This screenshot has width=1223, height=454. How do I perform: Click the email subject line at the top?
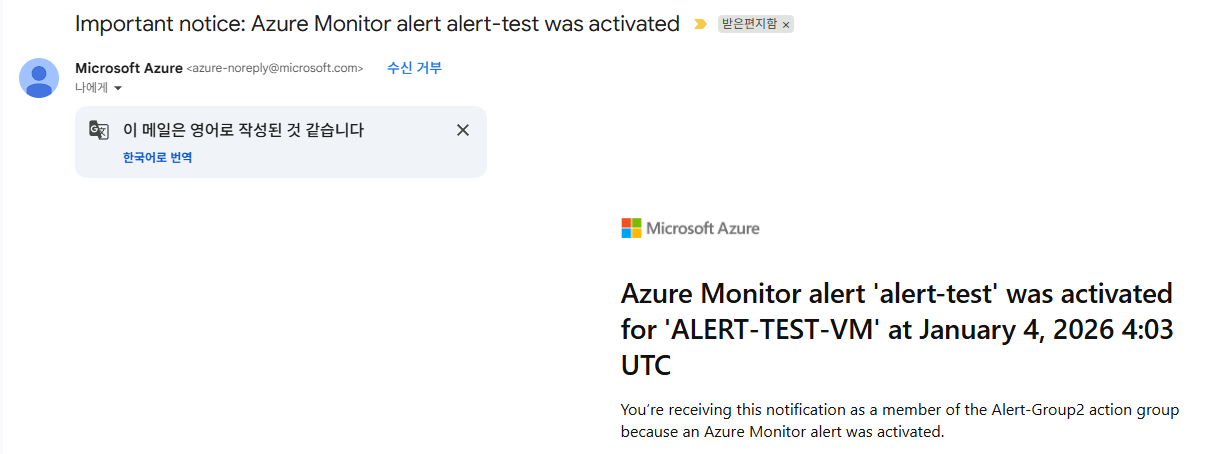click(377, 24)
